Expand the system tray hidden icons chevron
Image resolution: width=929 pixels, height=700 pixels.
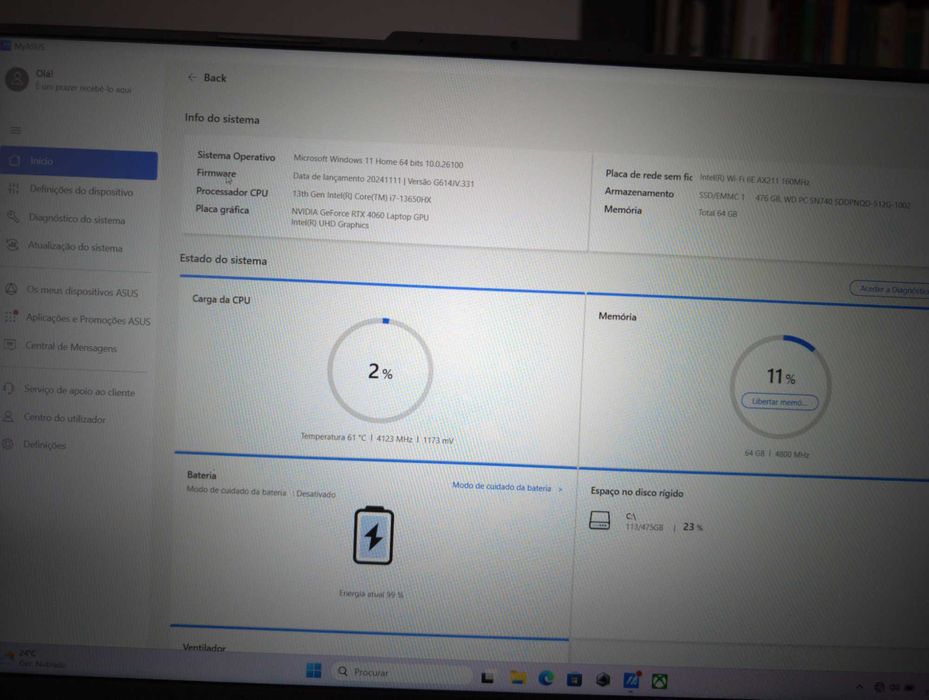(x=859, y=686)
